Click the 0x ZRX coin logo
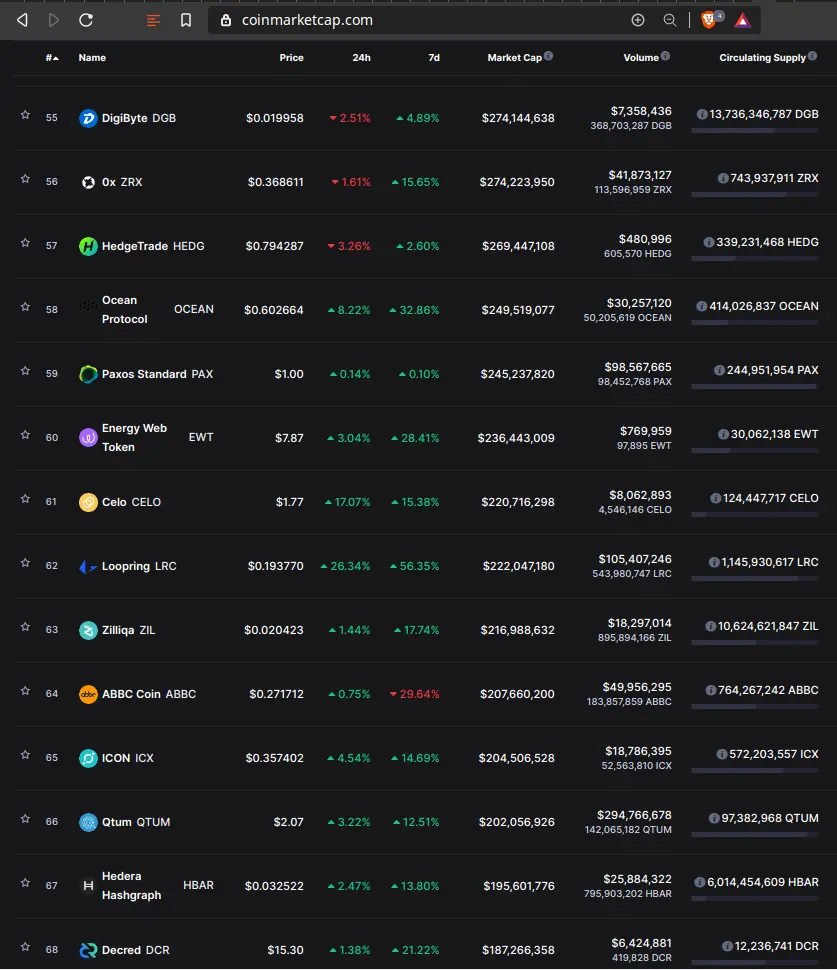Screen dimensions: 837x970 88,182
